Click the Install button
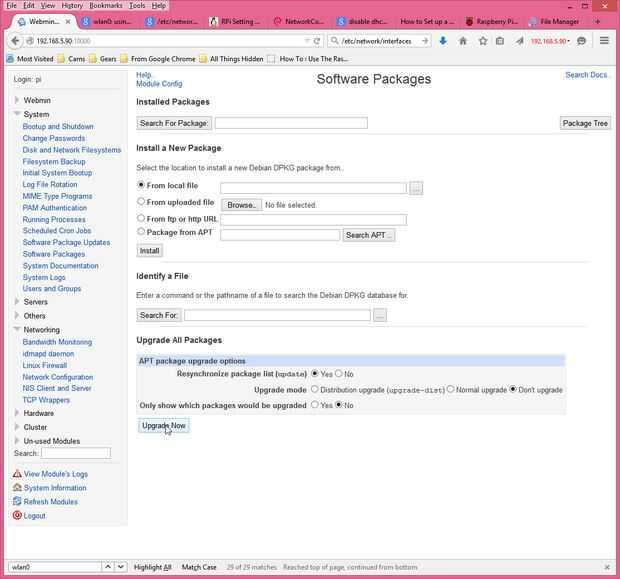Screen dimensions: 620x579 149,251
